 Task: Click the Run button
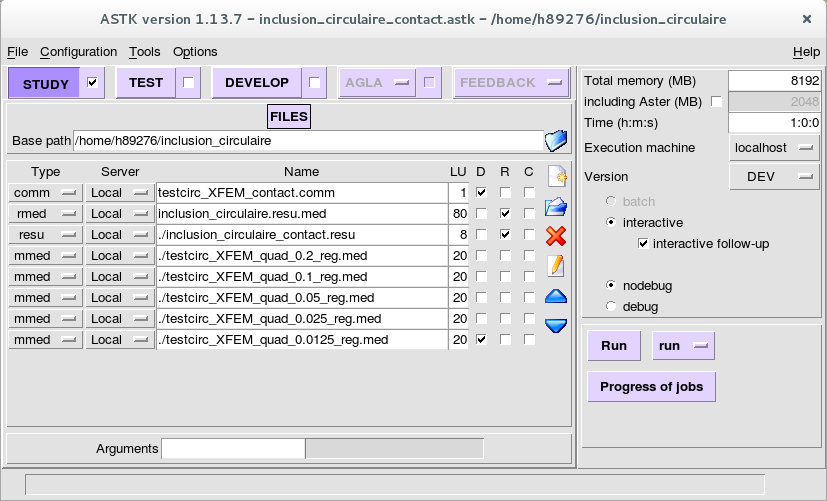pyautogui.click(x=614, y=346)
